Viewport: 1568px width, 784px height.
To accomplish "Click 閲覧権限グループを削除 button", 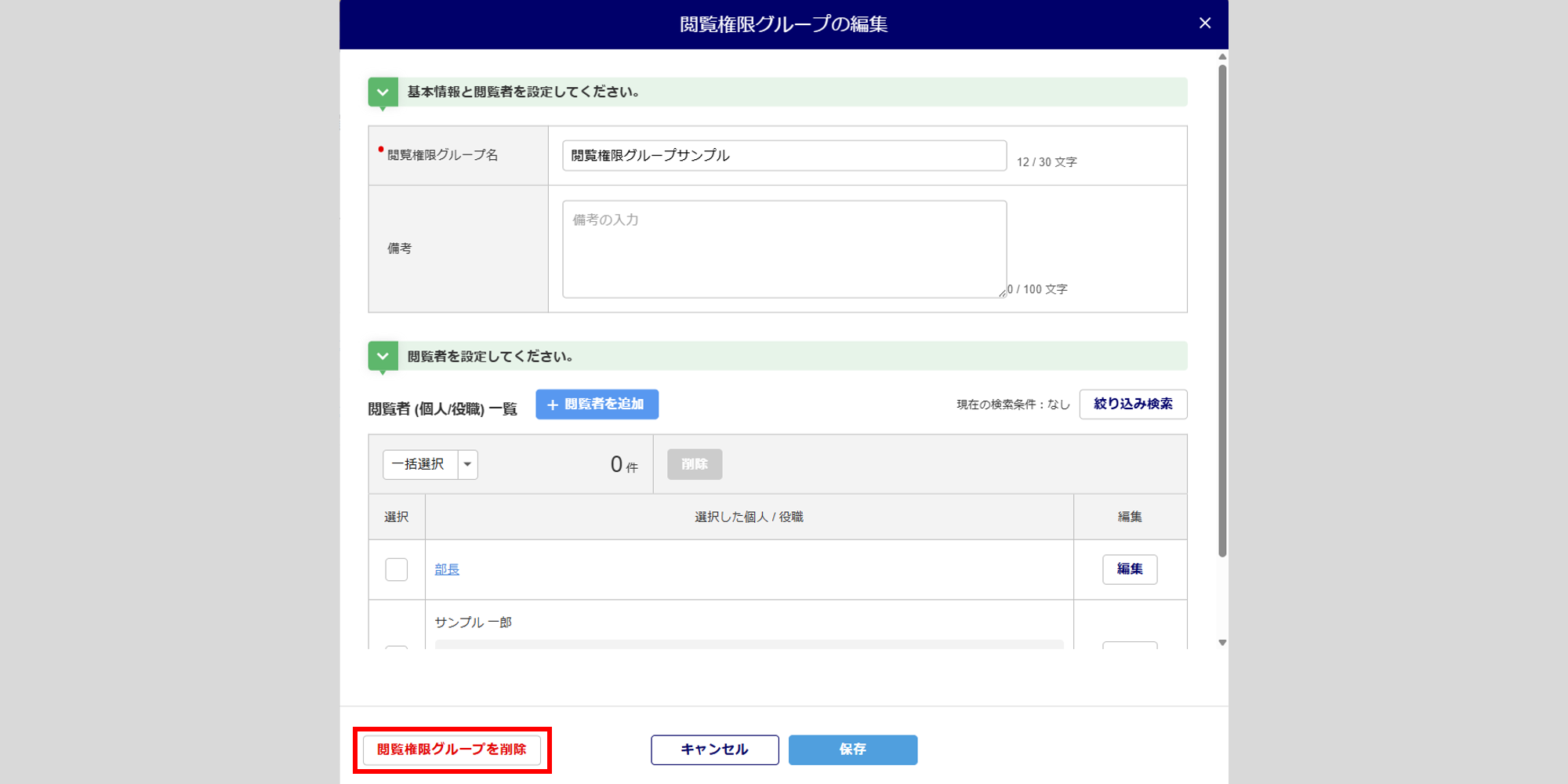I will click(x=452, y=750).
